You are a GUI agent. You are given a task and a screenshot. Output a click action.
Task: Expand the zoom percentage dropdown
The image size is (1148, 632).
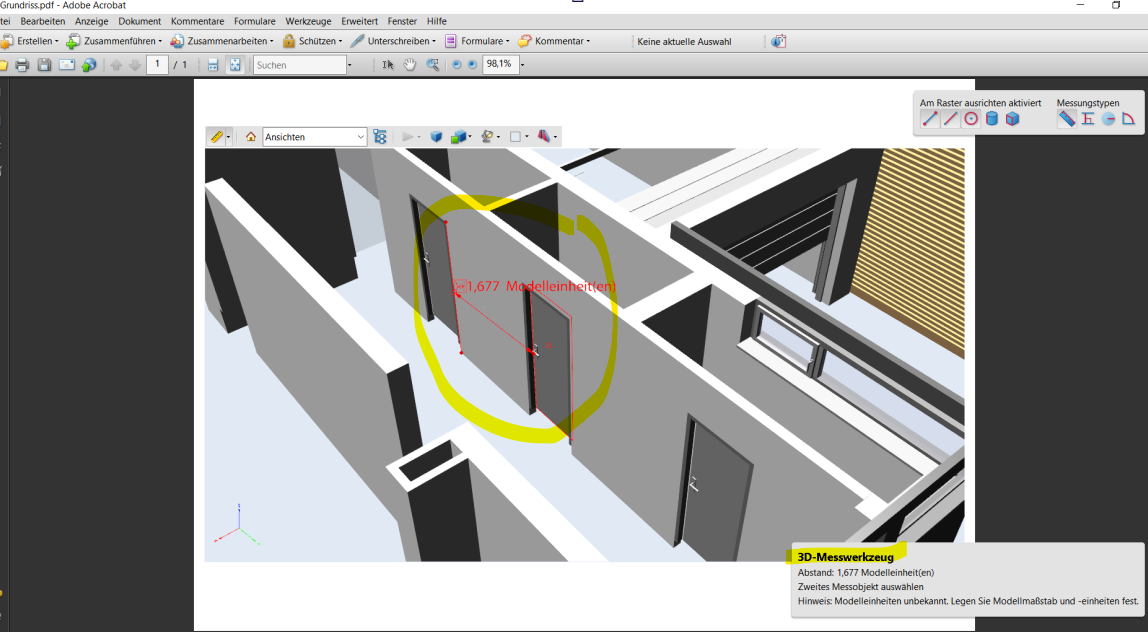[x=522, y=65]
